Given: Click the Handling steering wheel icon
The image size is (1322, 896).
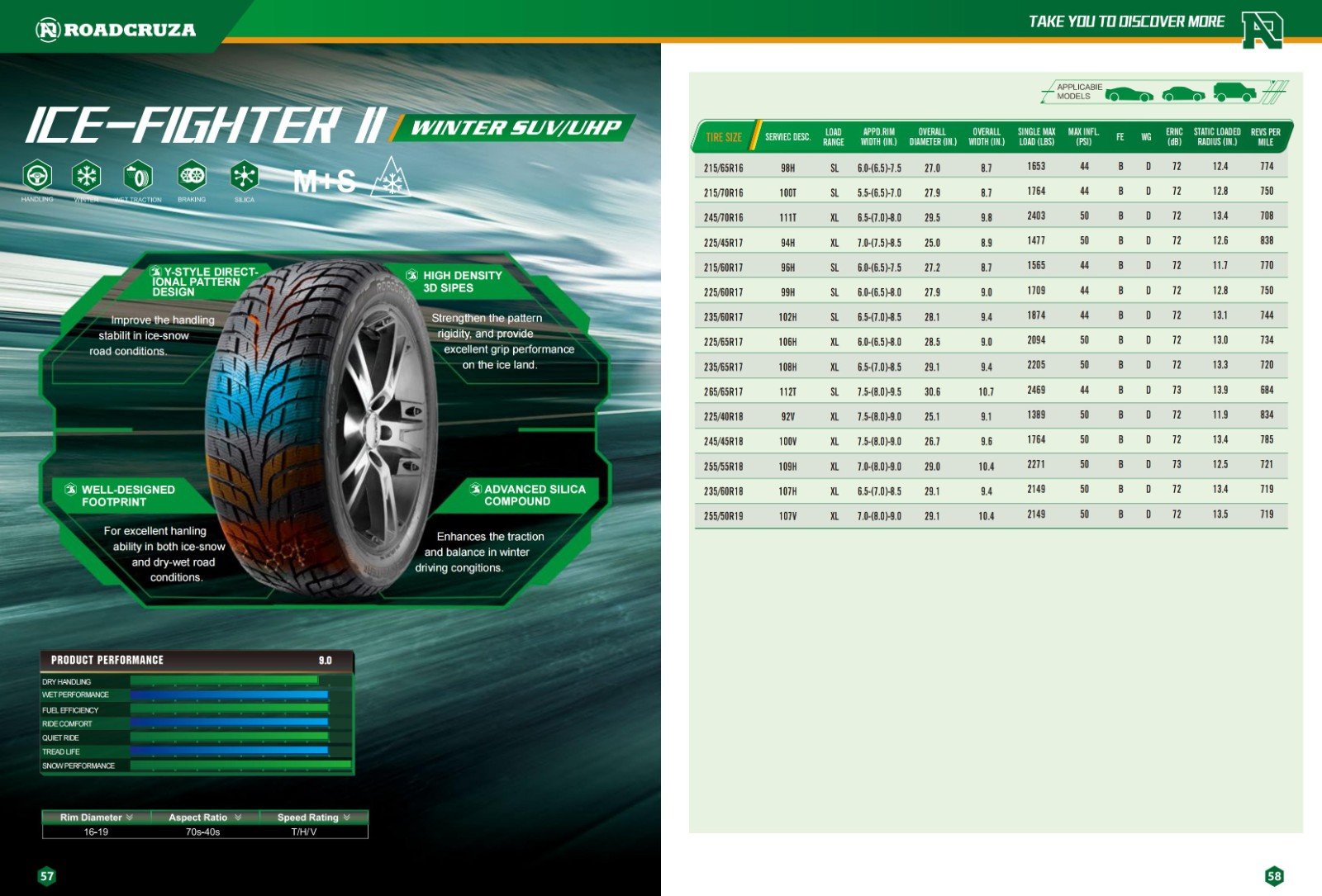Looking at the screenshot, I should coord(37,176).
